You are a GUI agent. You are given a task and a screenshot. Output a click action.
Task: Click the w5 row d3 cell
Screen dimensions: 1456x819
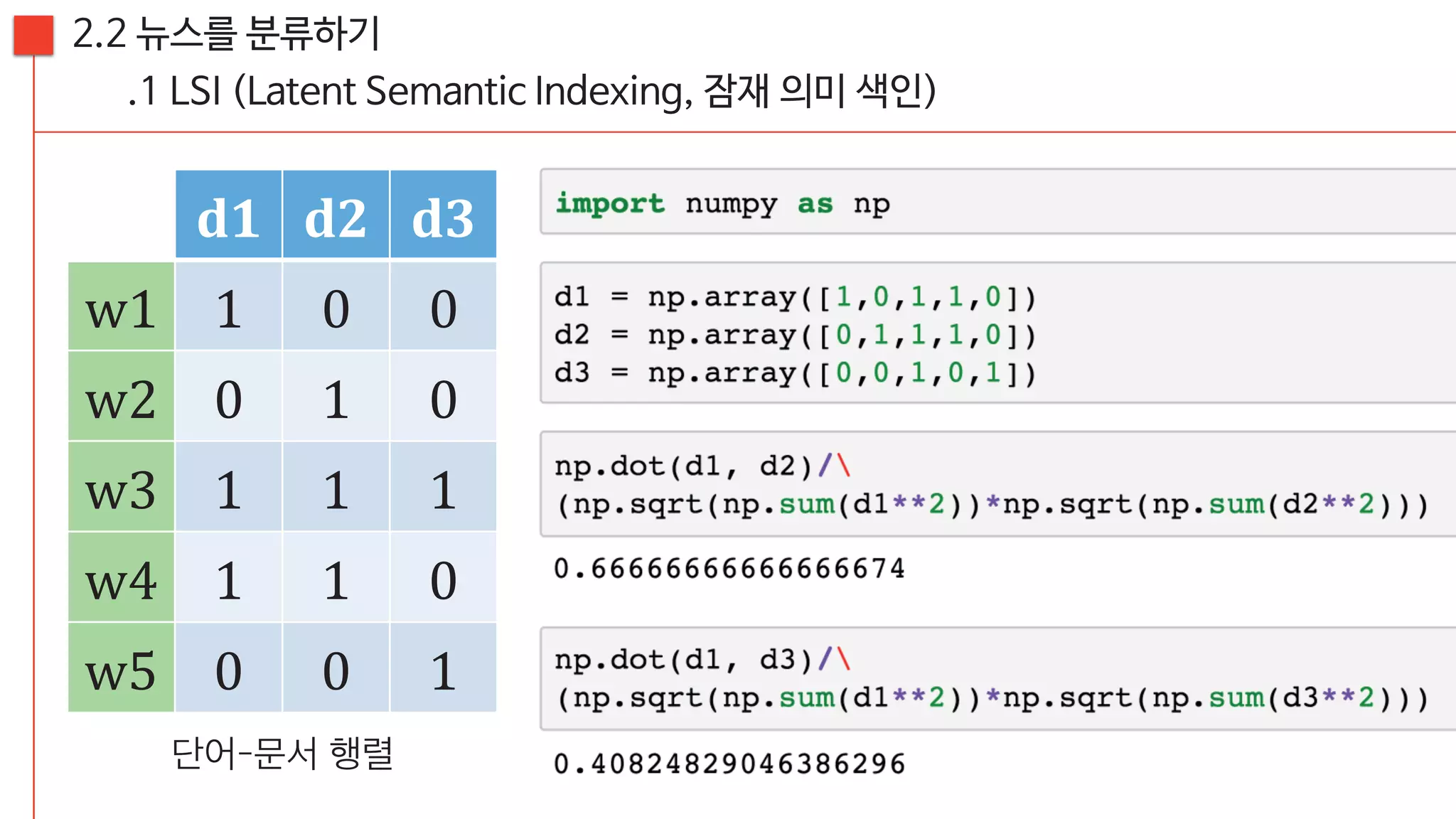443,667
